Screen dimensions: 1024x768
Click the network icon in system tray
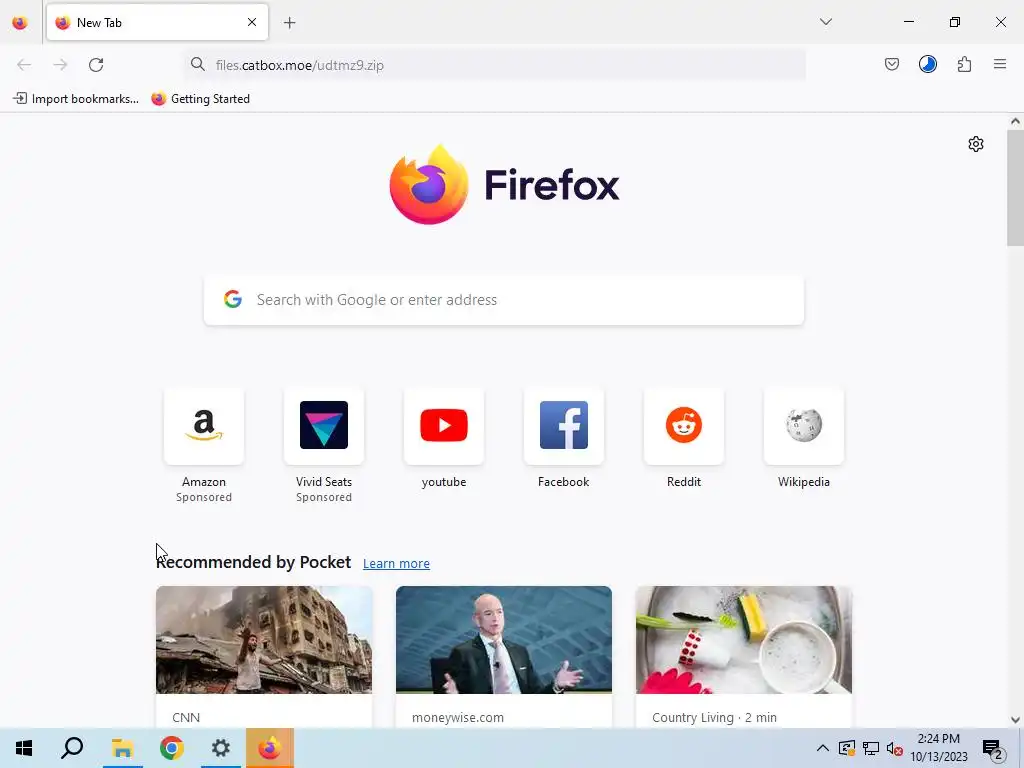tap(871, 748)
